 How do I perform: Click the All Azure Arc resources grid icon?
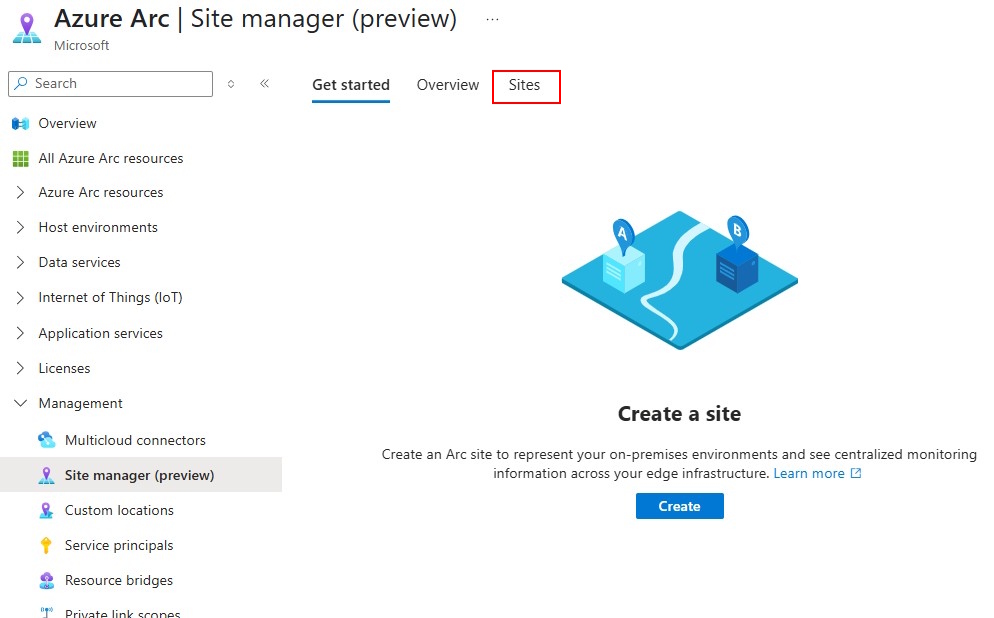(x=21, y=158)
